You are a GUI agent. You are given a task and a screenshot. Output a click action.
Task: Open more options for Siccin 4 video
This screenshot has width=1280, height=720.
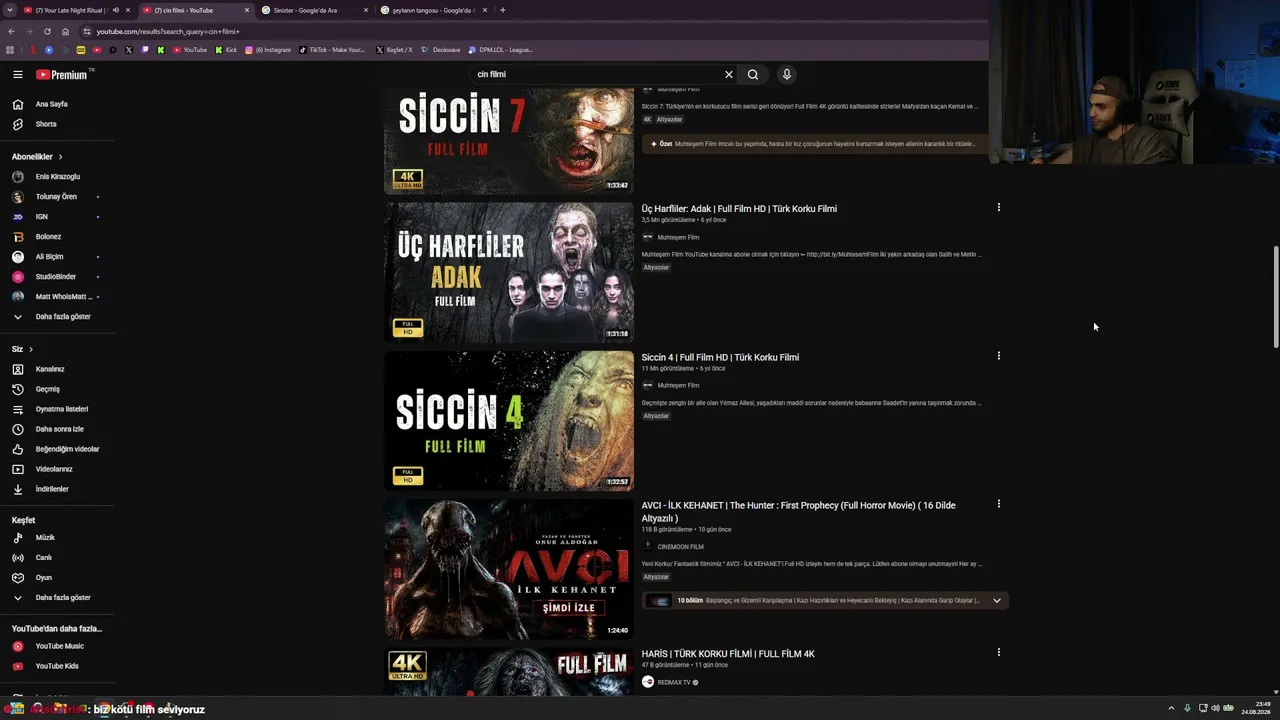coord(998,356)
